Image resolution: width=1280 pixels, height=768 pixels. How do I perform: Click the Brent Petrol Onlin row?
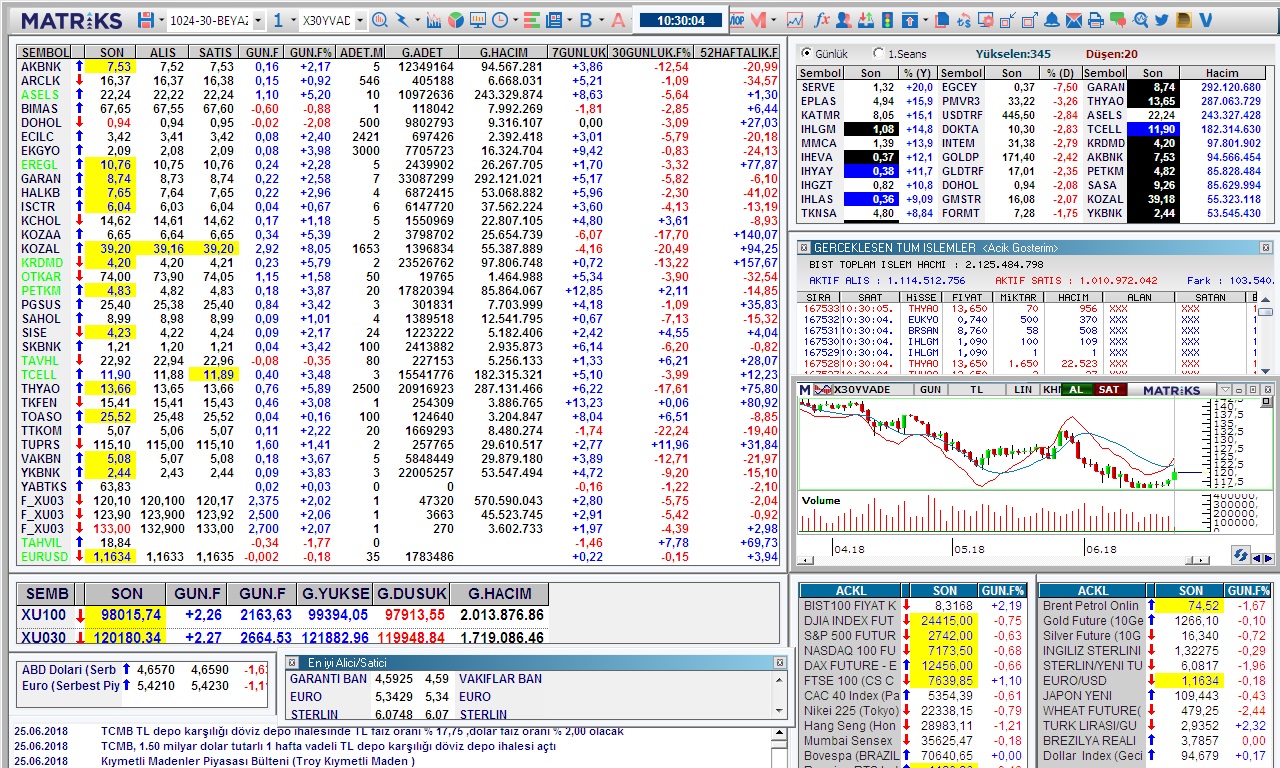pos(1155,606)
